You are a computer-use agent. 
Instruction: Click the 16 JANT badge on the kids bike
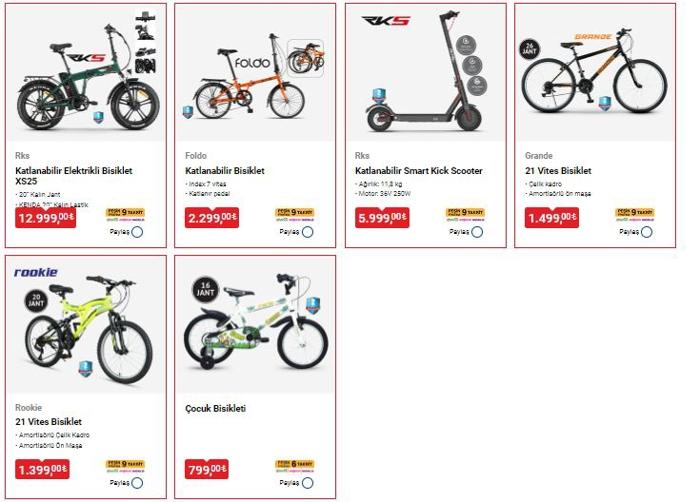click(205, 289)
